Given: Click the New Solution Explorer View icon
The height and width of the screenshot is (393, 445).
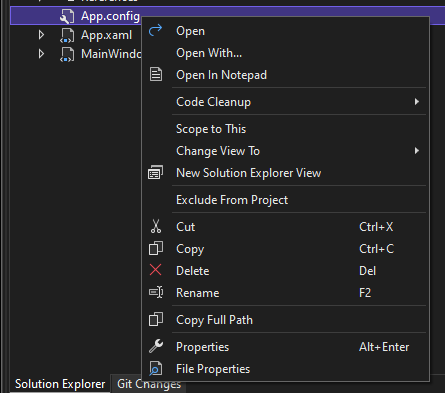Looking at the screenshot, I should [155, 173].
